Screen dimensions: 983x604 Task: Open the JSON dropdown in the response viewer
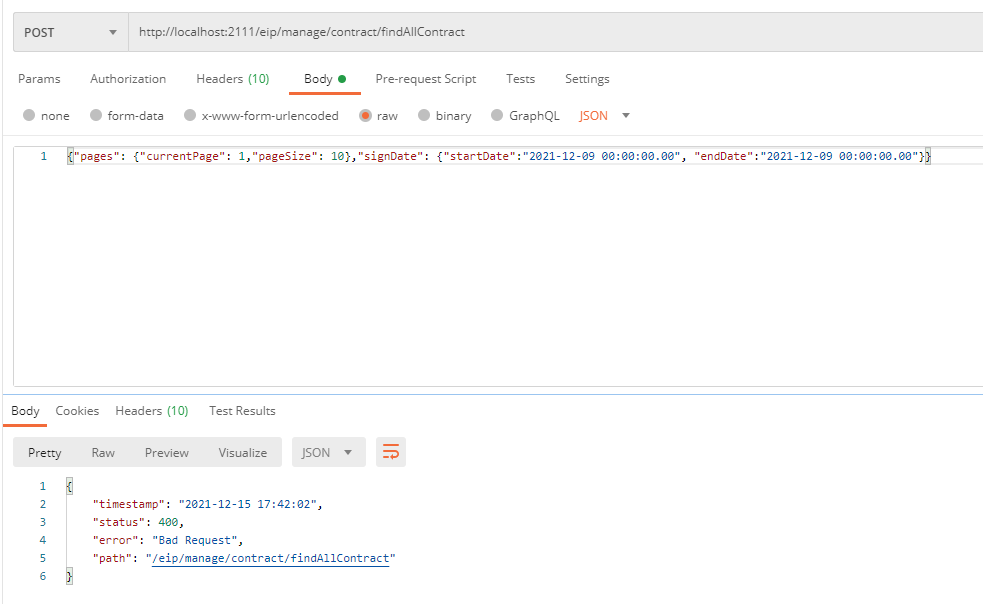click(x=328, y=451)
